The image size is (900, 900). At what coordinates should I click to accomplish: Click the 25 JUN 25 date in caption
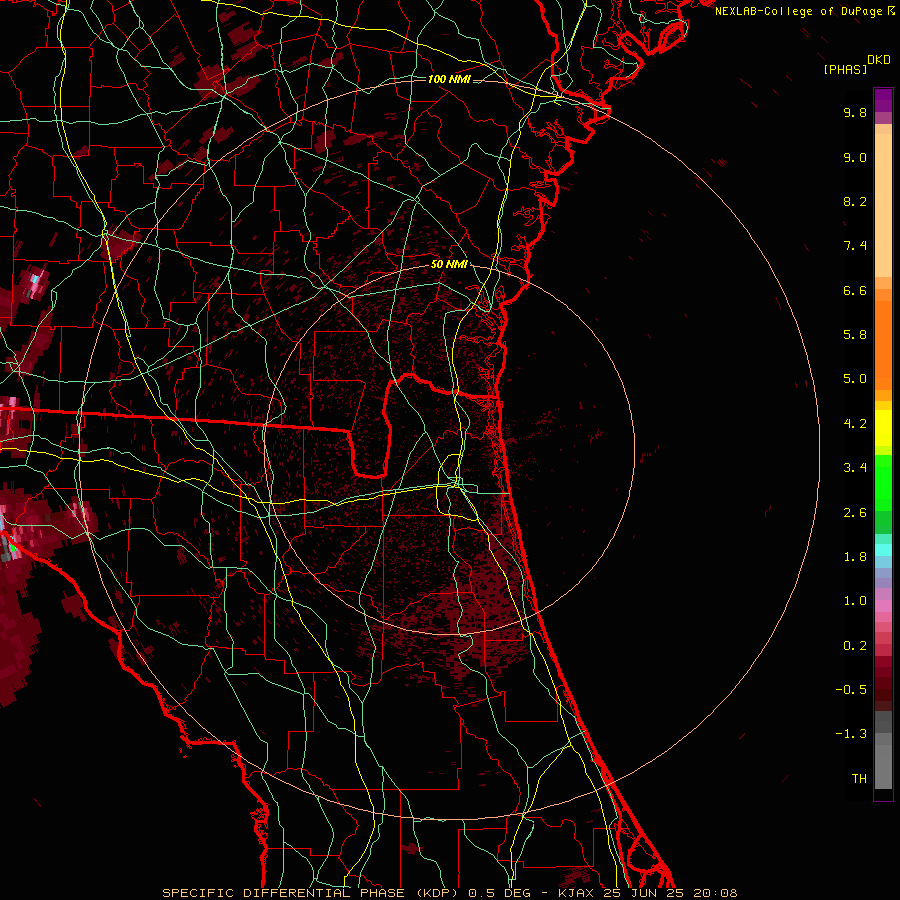[644, 893]
